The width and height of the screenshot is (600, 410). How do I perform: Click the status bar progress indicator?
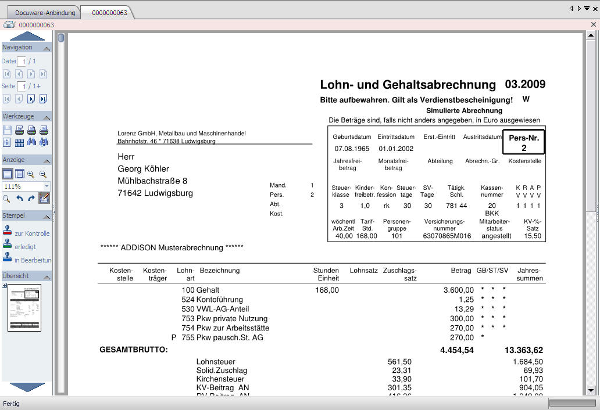572,403
